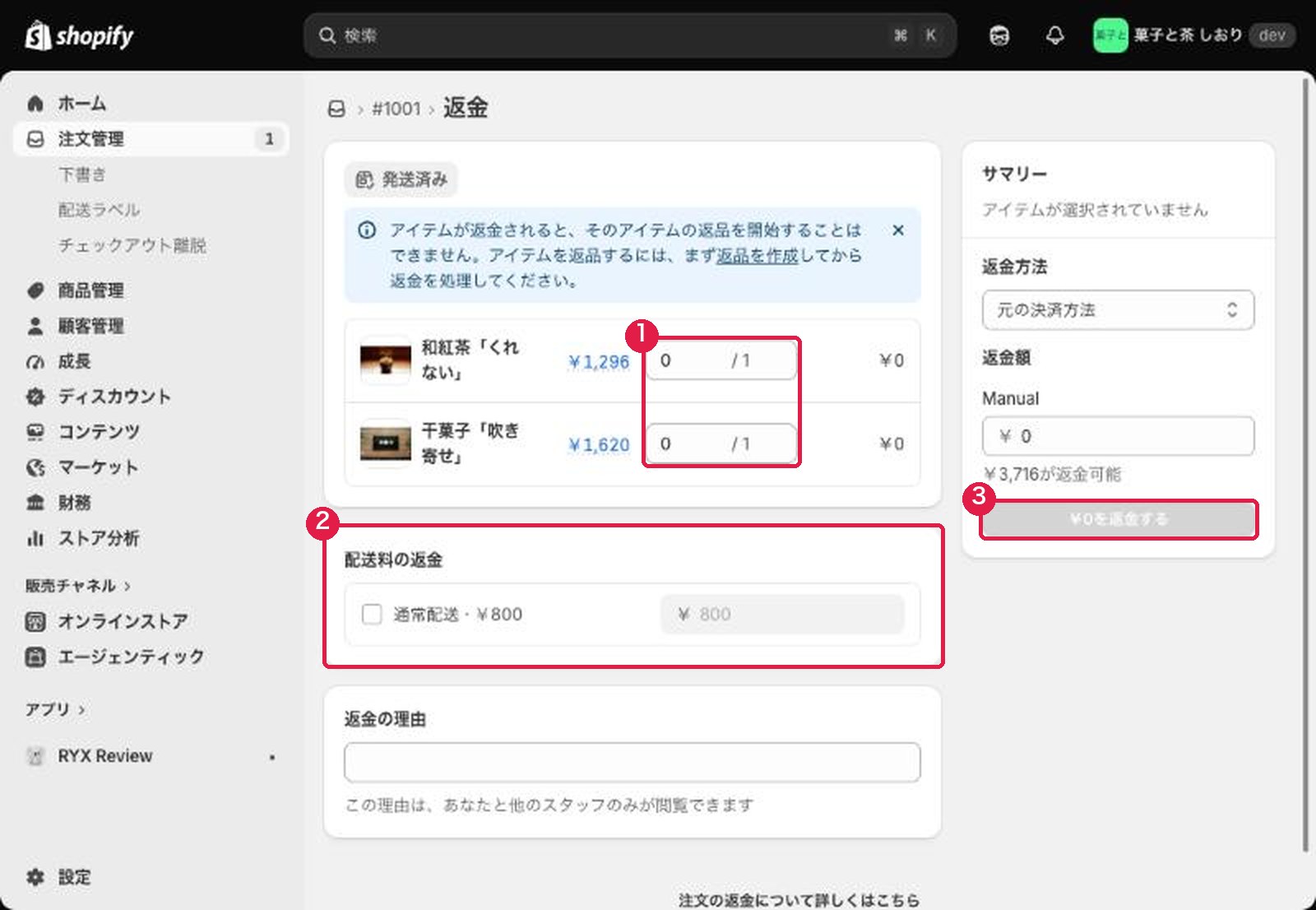Click the 顧客管理 person icon
This screenshot has width=1316, height=910.
(x=35, y=326)
